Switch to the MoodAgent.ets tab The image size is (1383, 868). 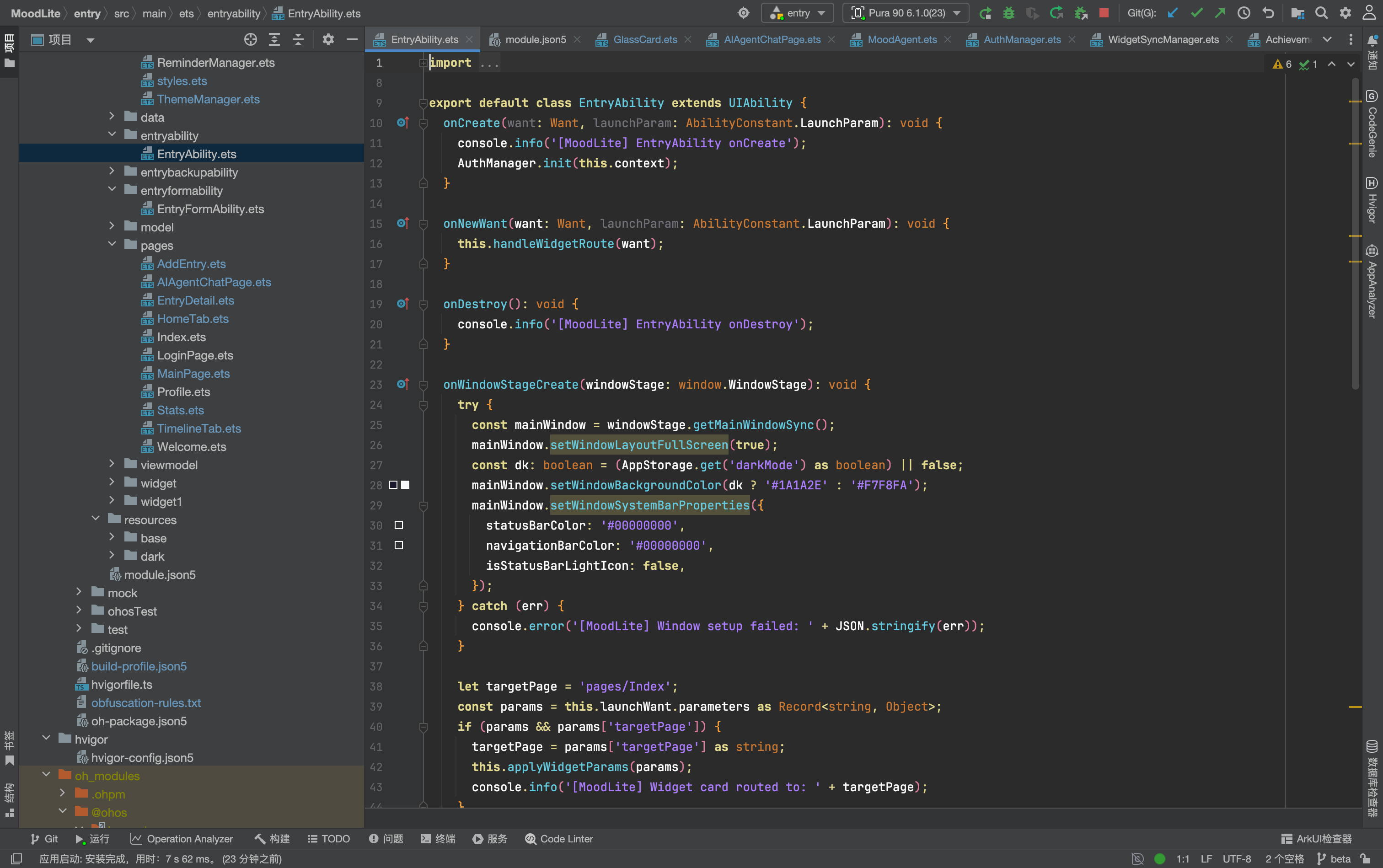(901, 40)
